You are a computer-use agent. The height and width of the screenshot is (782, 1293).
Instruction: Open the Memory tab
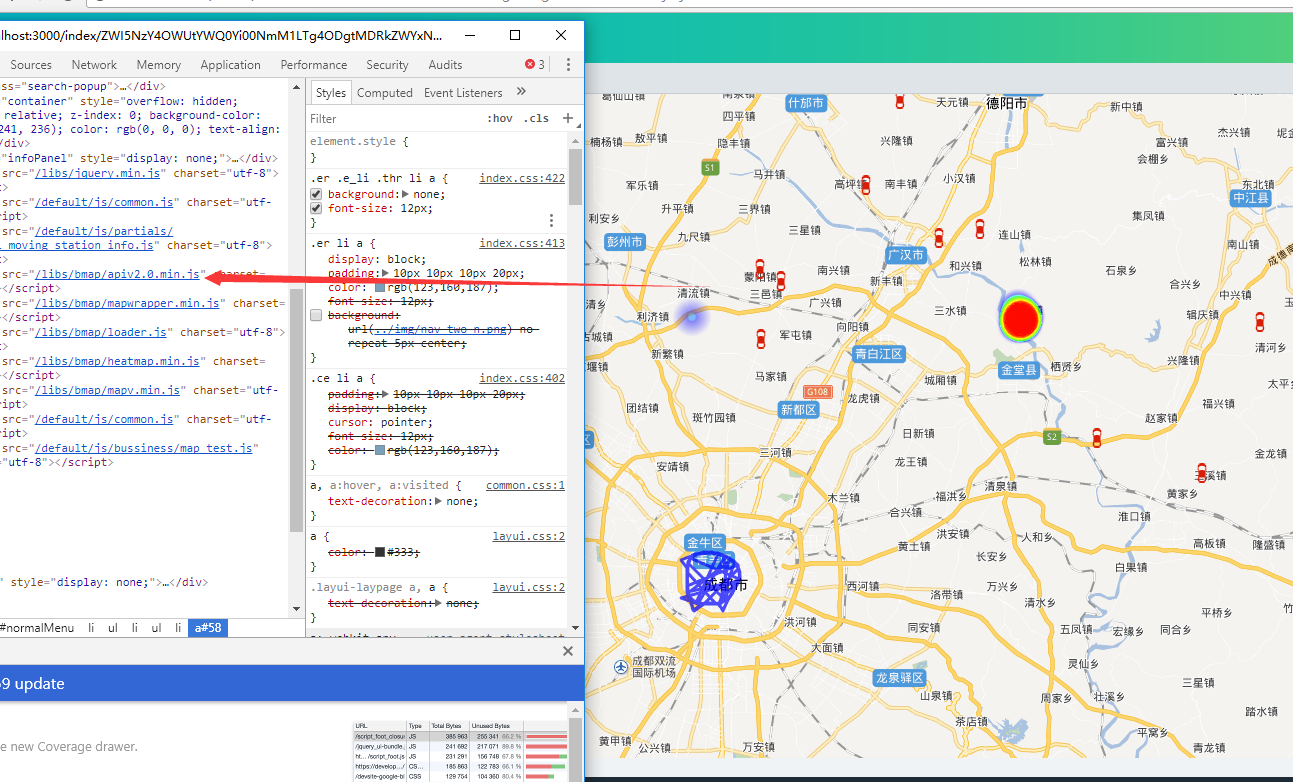pos(158,65)
